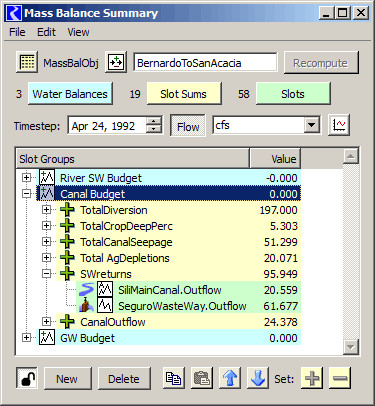
Task: Move item down with blue down arrow
Action: [x=258, y=378]
